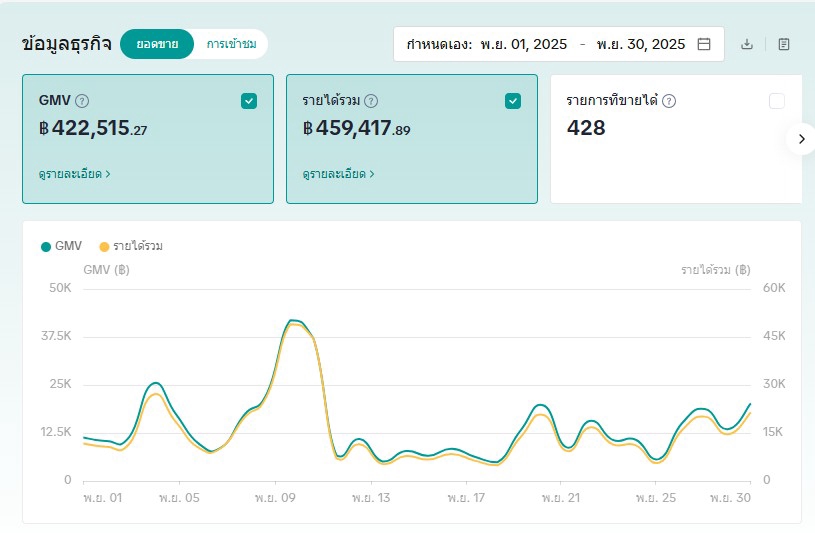
Task: Switch to the การเข้าชม tab
Action: (x=231, y=44)
